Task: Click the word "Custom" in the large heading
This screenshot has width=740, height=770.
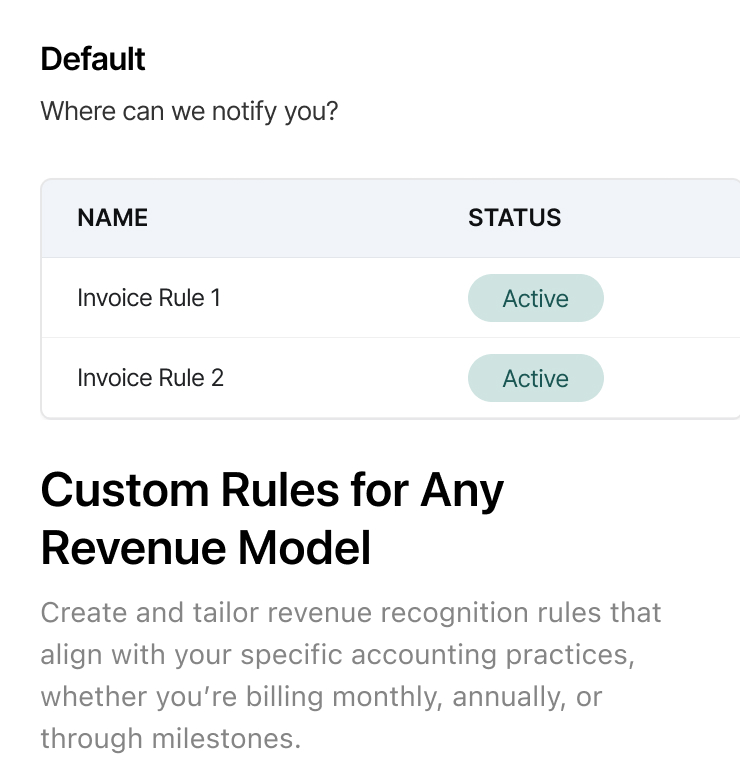Action: [125, 490]
